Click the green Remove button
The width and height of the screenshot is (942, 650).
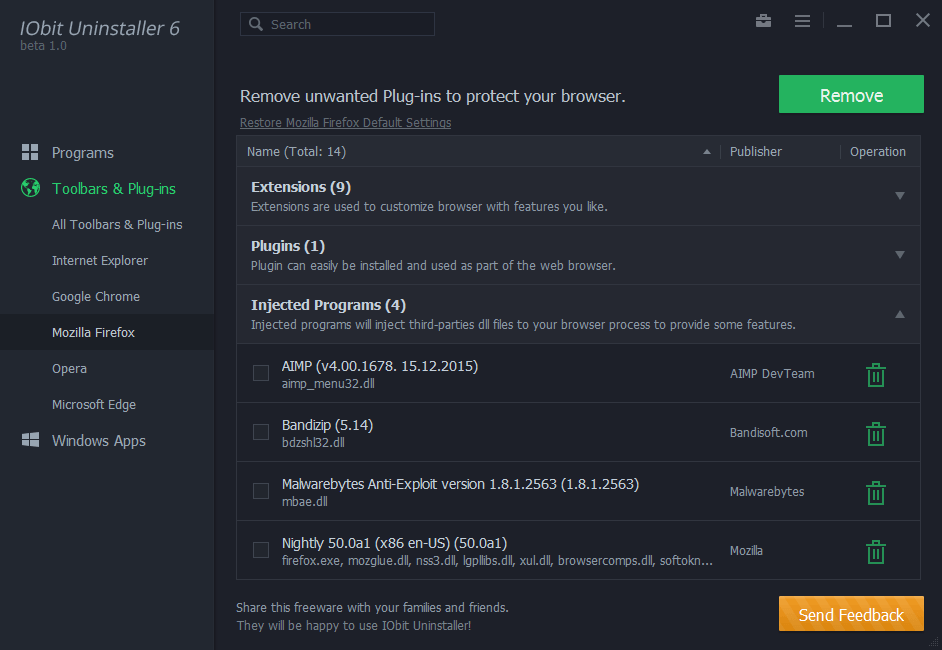coord(851,94)
